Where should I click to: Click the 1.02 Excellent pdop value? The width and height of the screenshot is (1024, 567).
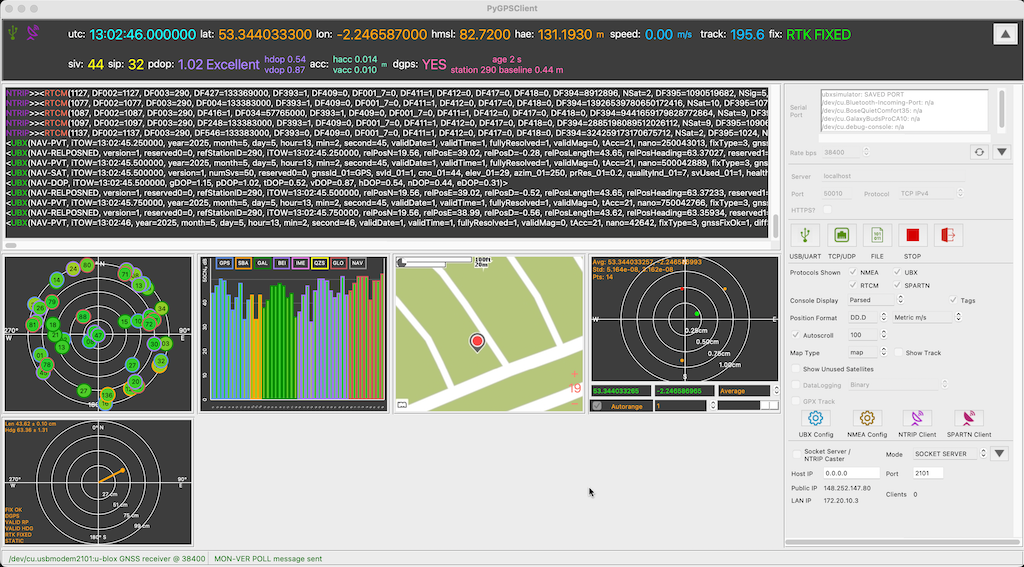tap(218, 65)
